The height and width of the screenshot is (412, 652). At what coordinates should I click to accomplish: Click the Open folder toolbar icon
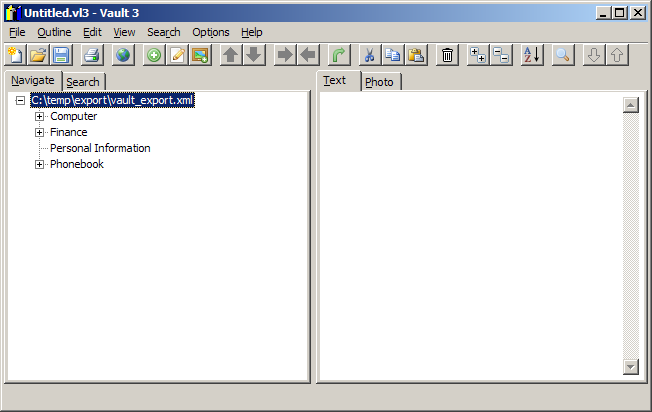[38, 55]
